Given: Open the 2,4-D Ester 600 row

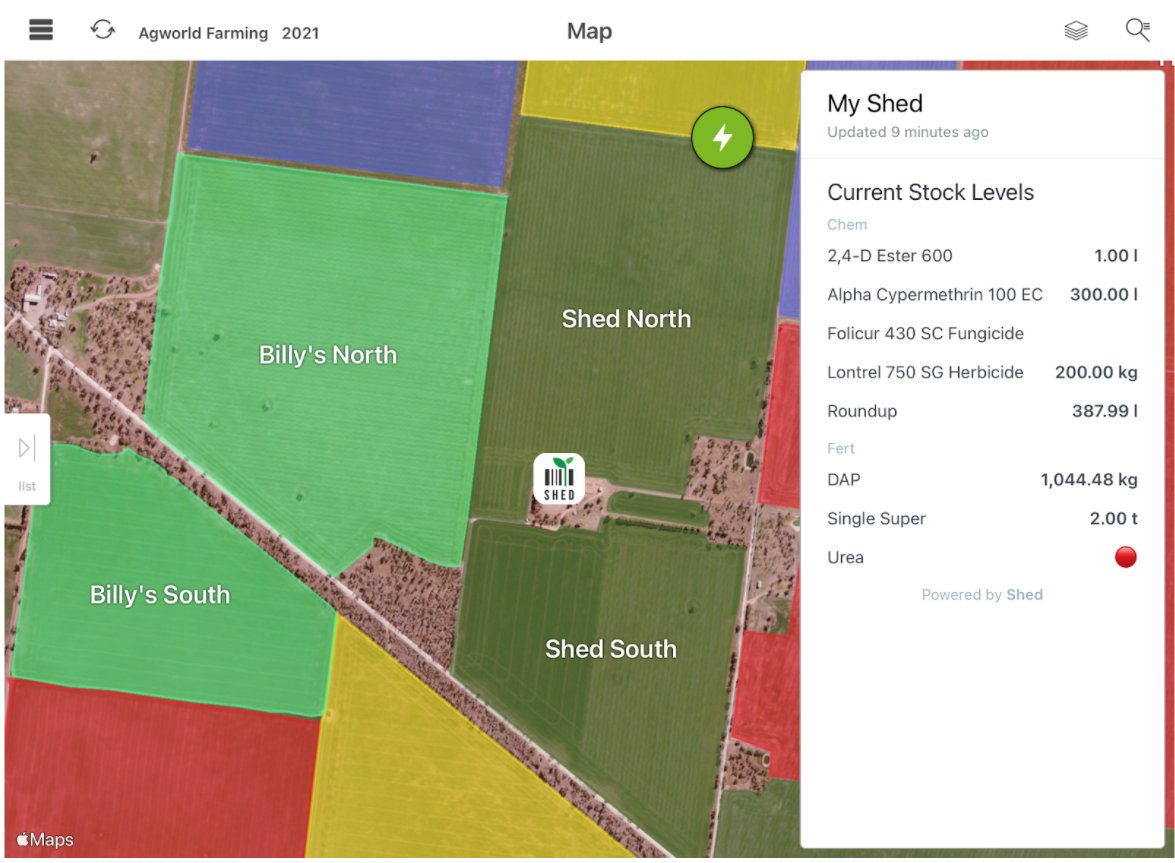Looking at the screenshot, I should coord(982,255).
